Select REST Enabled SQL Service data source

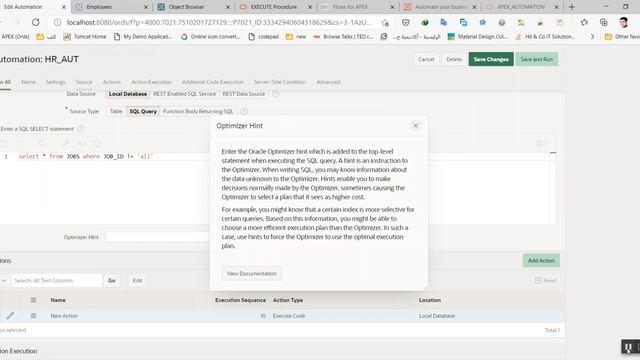click(184, 94)
